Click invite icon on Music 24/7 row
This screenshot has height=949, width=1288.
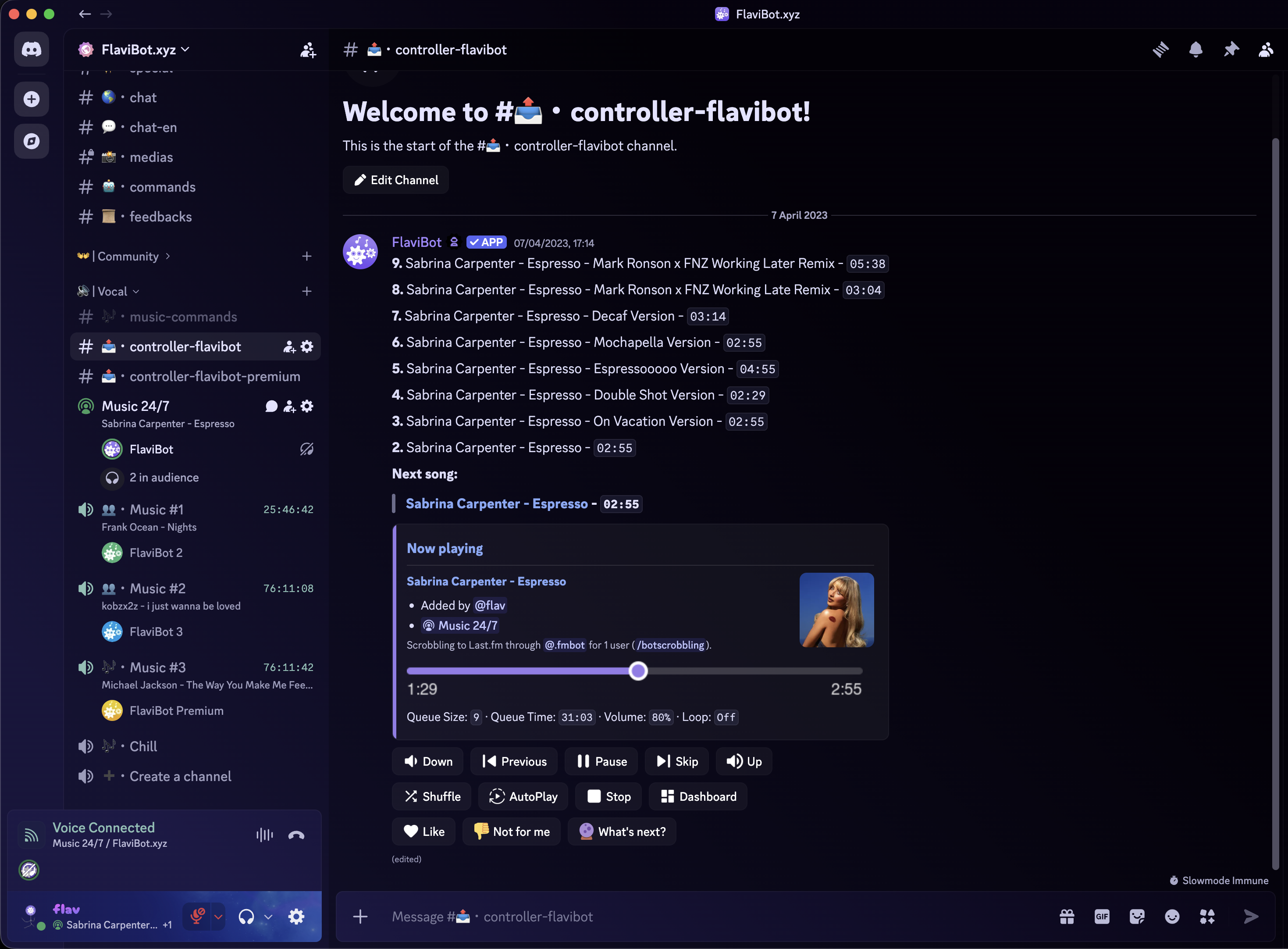coord(289,407)
